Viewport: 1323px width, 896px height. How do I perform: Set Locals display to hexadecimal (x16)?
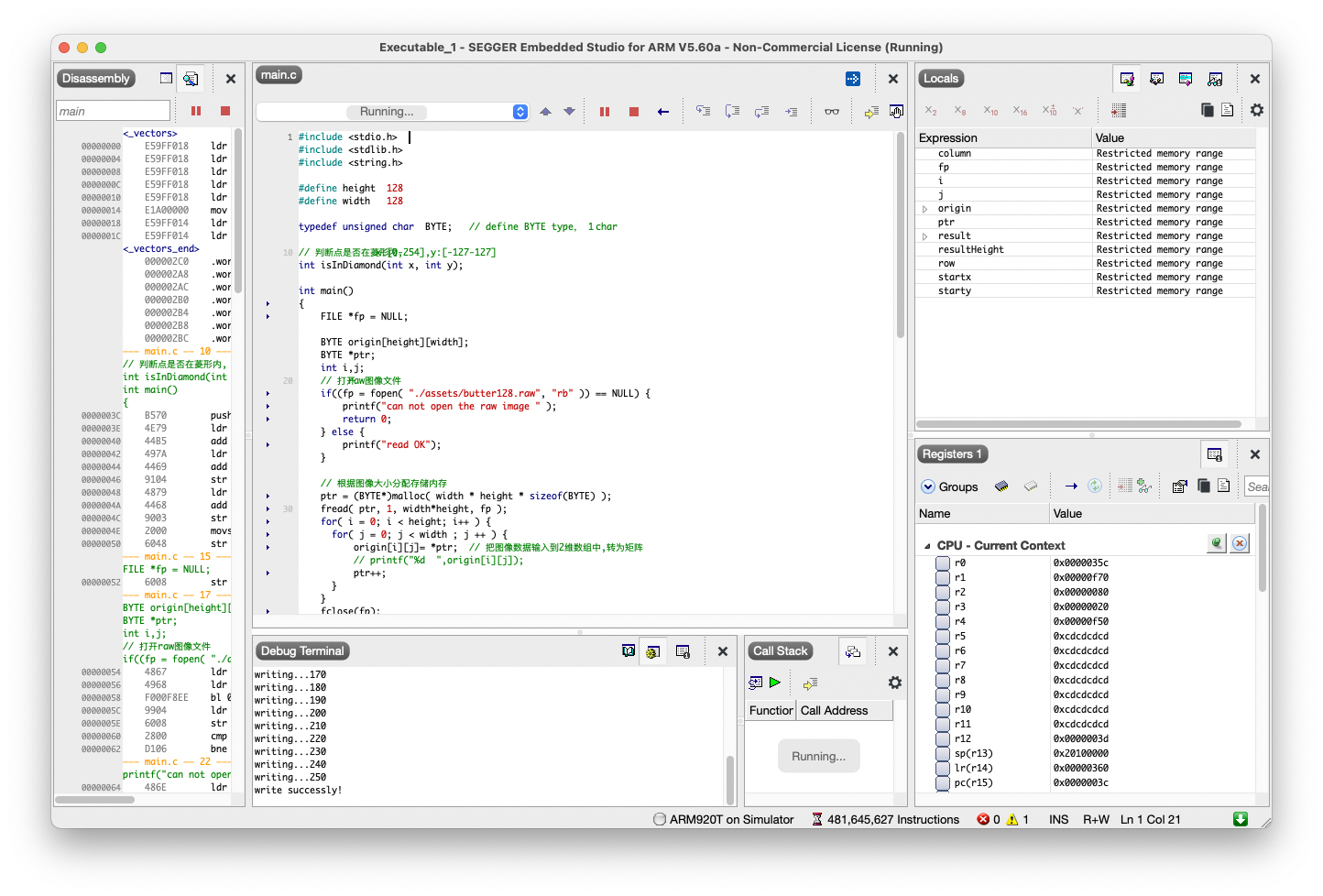[1020, 111]
